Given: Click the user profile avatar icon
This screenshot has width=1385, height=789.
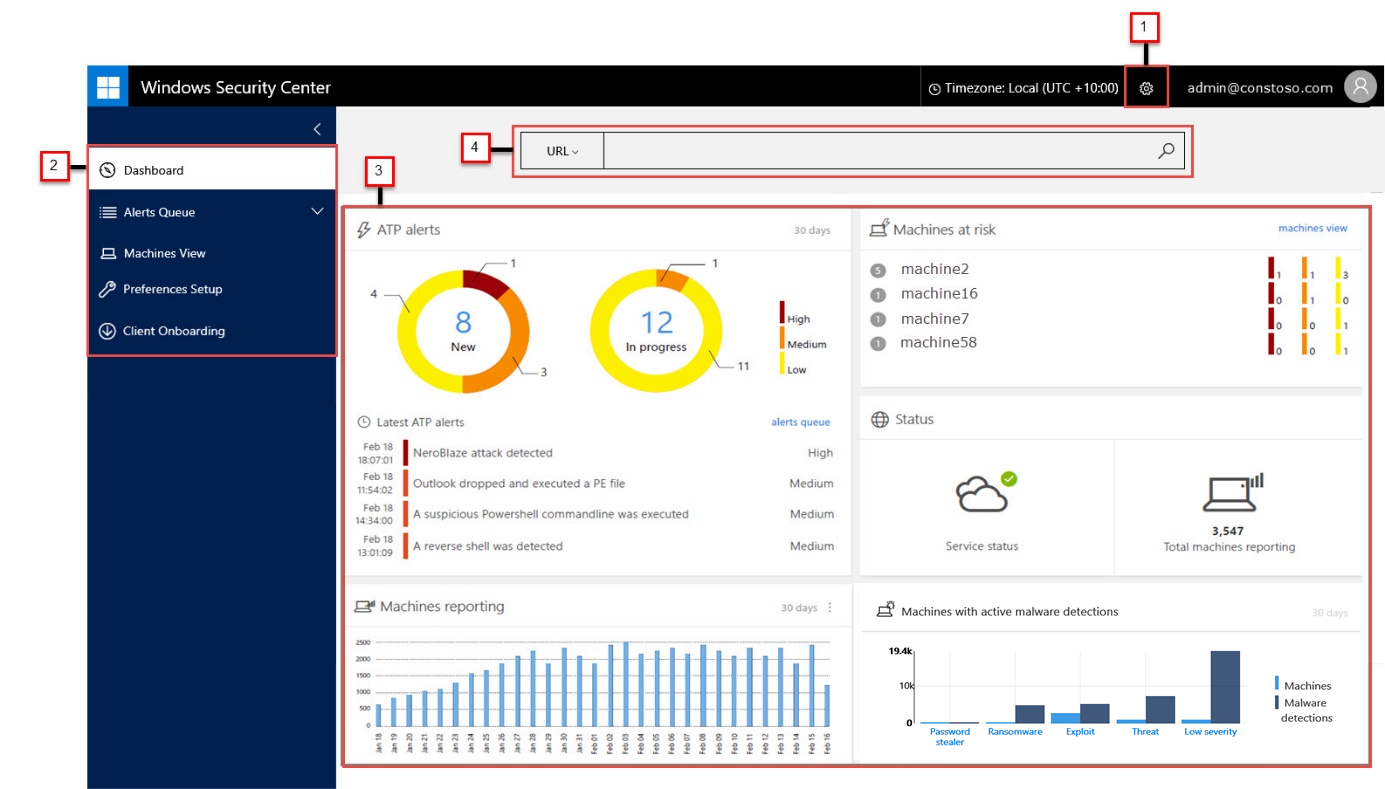Looking at the screenshot, I should coord(1360,87).
